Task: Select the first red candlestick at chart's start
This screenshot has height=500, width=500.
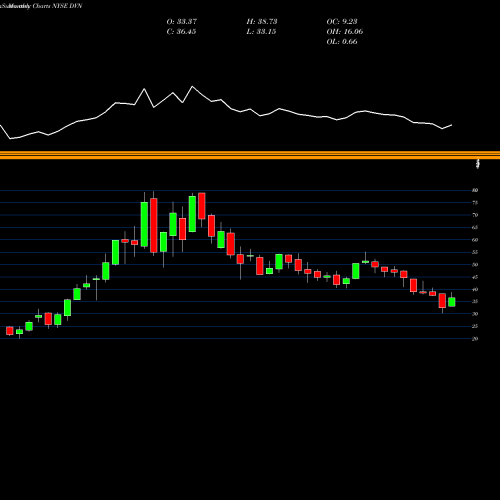Action: [10, 331]
